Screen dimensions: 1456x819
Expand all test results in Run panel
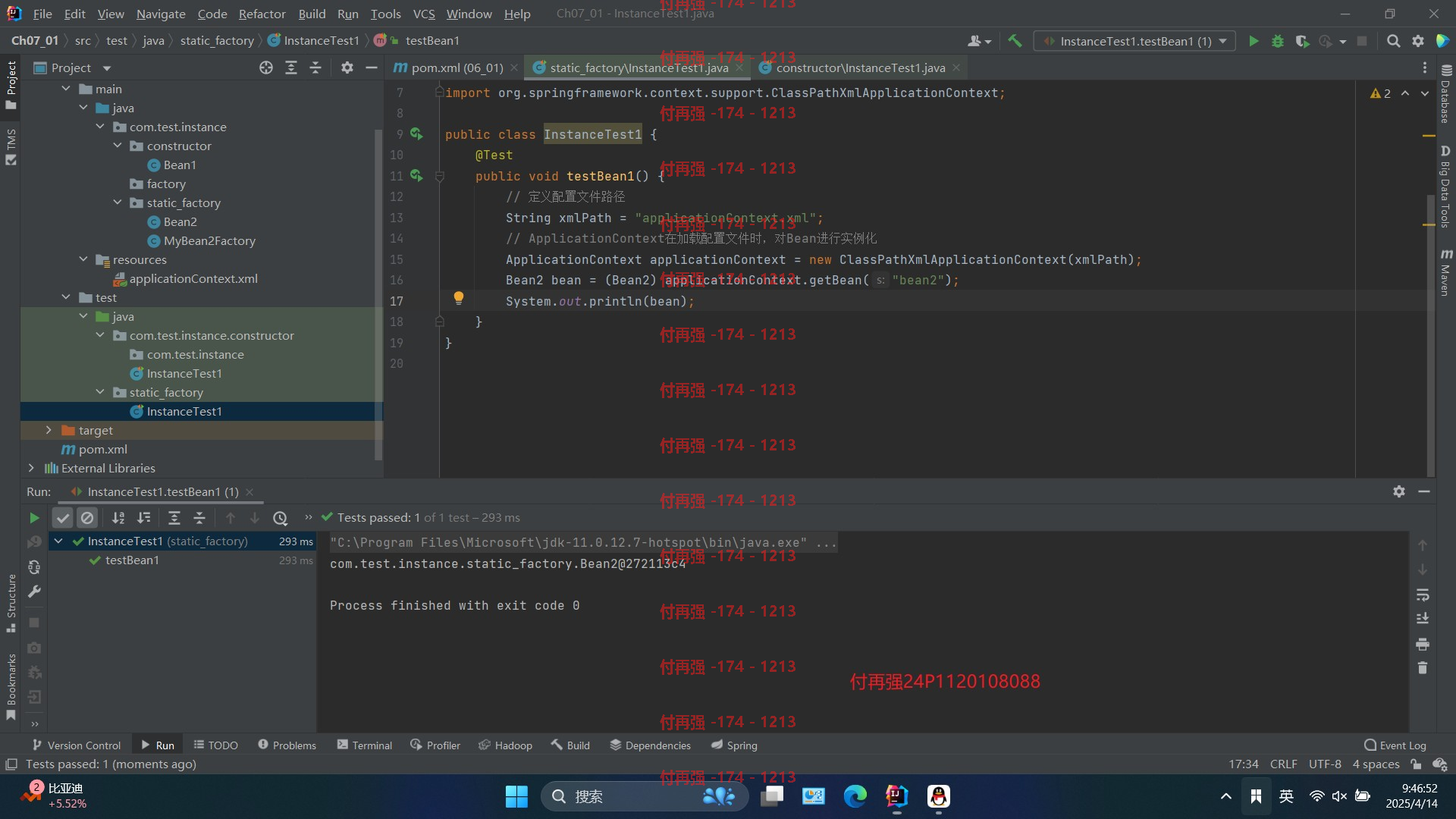pyautogui.click(x=174, y=518)
